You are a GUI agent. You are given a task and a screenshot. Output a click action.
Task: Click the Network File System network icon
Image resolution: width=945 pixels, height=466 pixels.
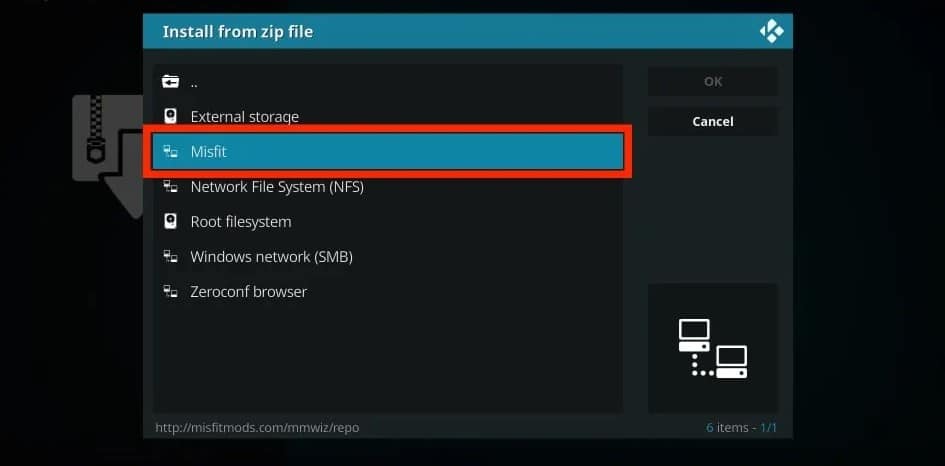171,187
